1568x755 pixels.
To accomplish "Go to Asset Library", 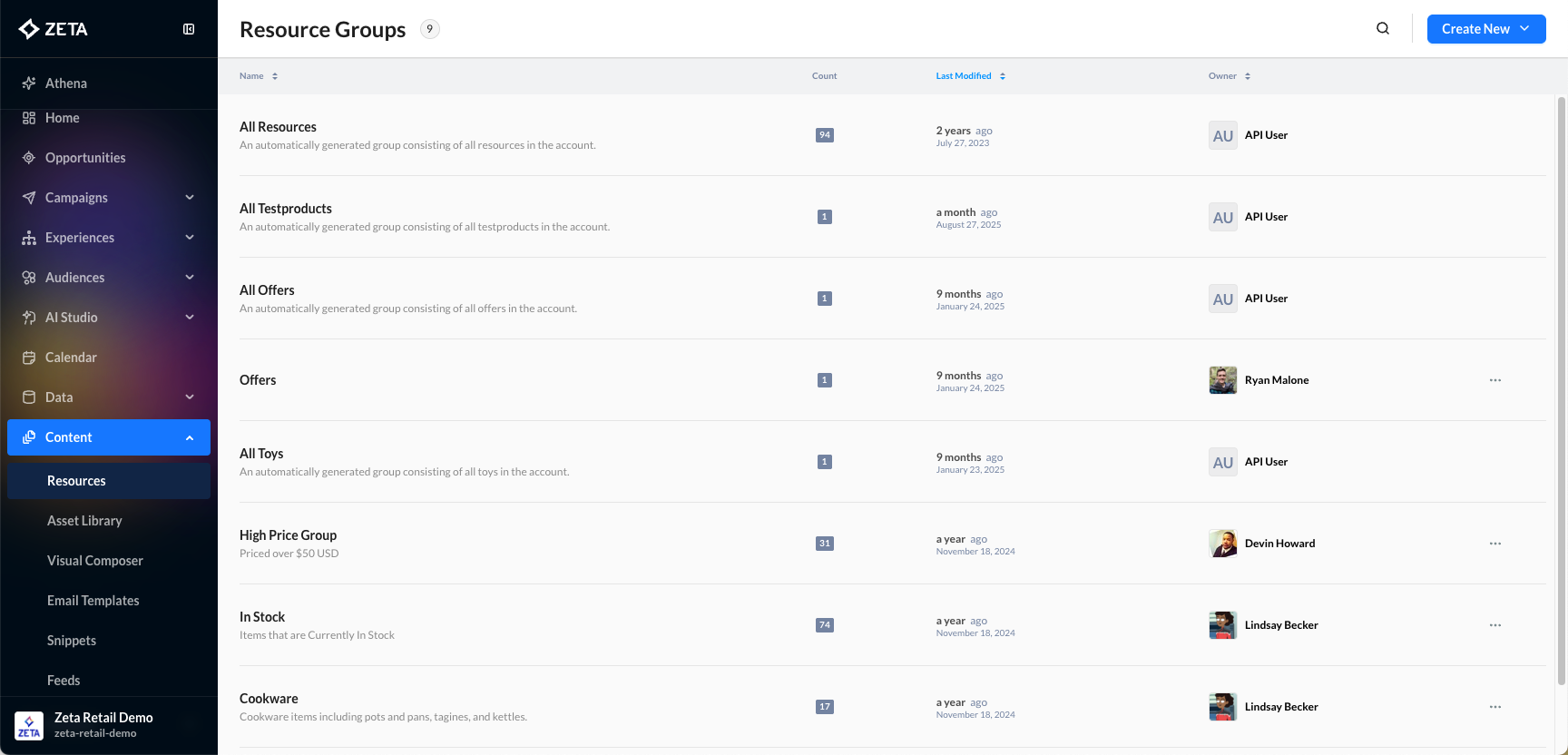I will click(84, 521).
